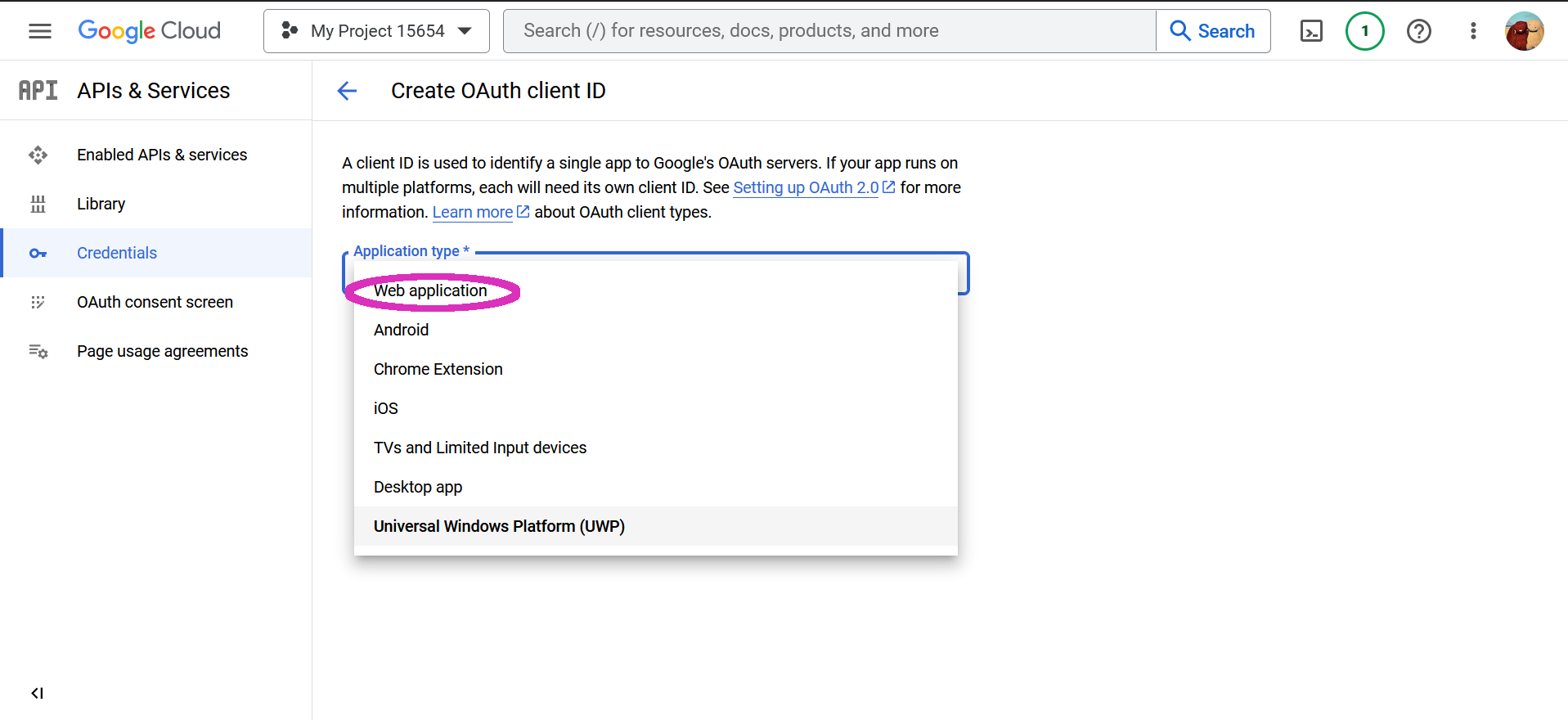Open the Library page
This screenshot has height=720, width=1568.
click(x=156, y=204)
